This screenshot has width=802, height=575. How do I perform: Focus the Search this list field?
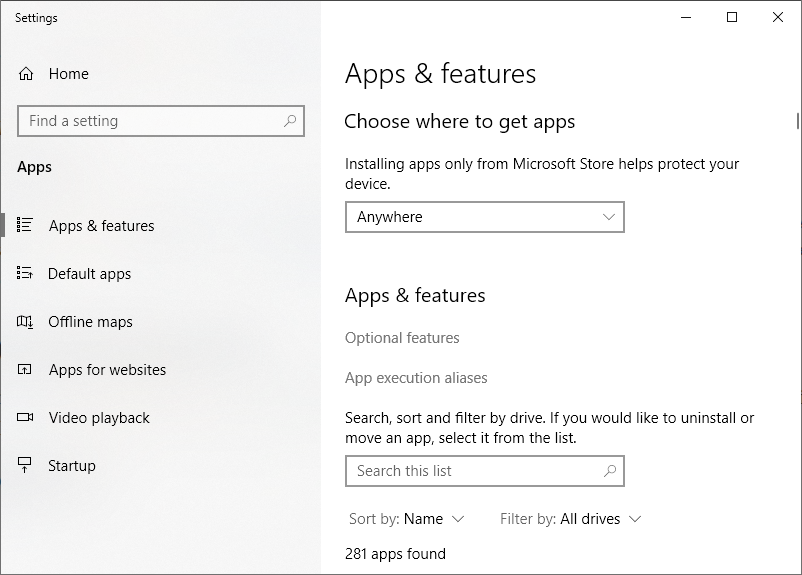(485, 471)
